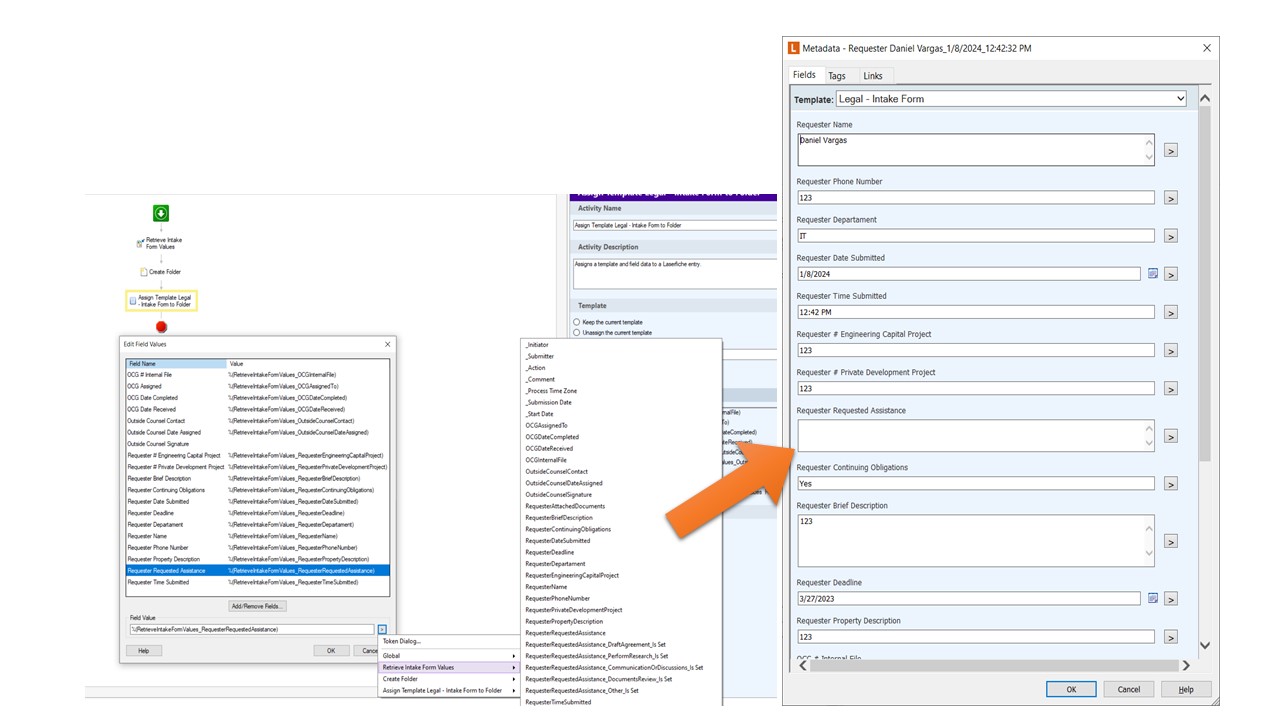Click the Requester Continuing Obligations field showing Yes

click(x=975, y=484)
